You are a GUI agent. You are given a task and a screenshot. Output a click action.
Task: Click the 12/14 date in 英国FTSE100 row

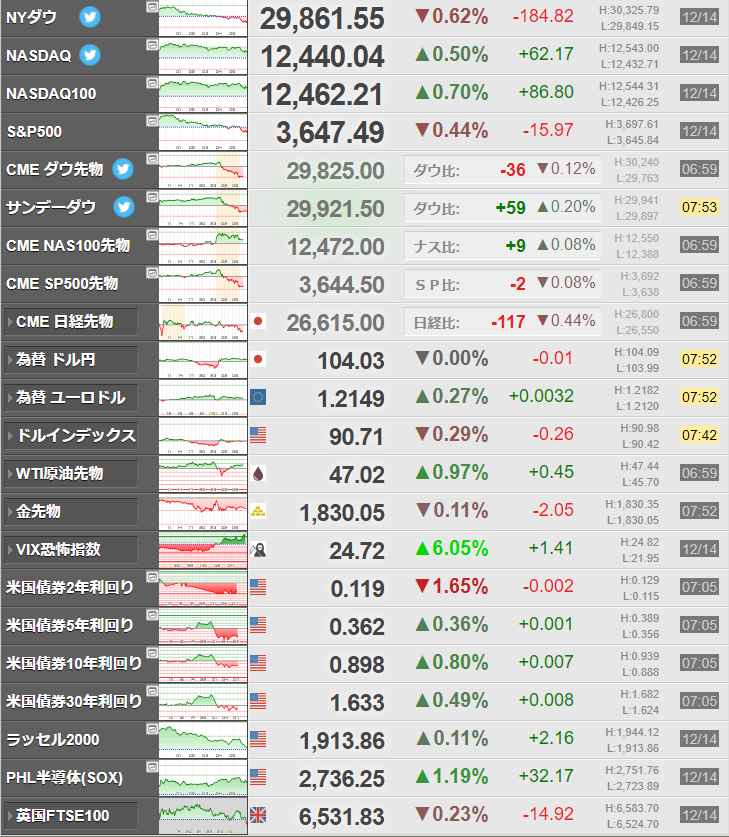point(699,815)
